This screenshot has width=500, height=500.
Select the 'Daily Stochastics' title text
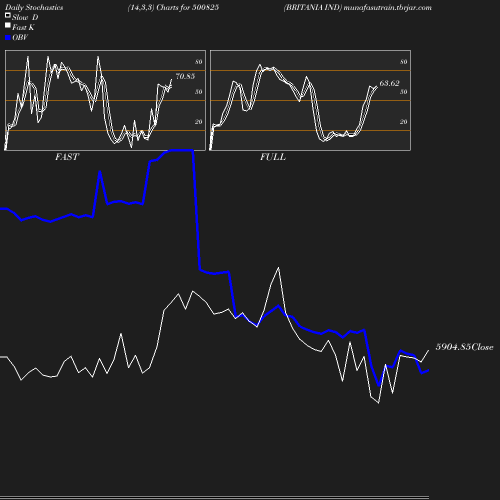pos(34,8)
